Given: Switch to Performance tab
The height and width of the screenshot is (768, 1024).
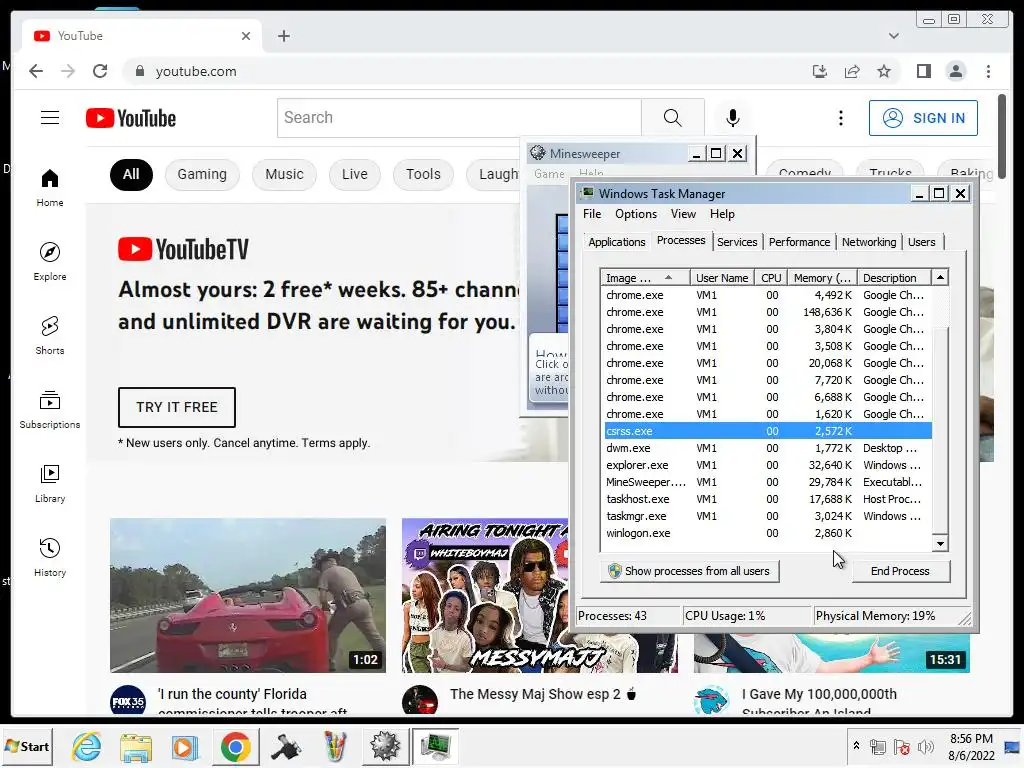Looking at the screenshot, I should [799, 242].
